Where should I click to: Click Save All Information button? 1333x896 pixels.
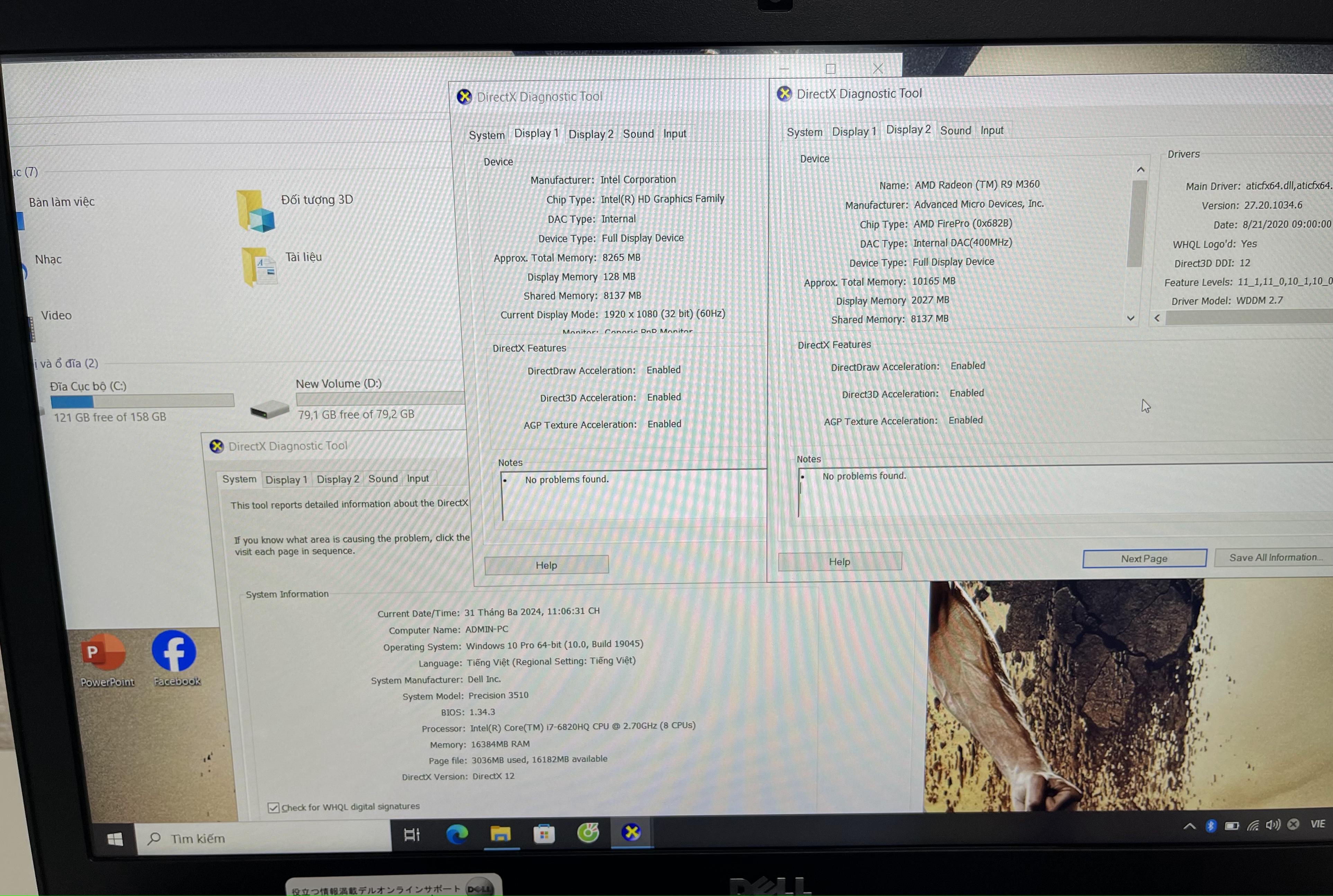(1275, 557)
